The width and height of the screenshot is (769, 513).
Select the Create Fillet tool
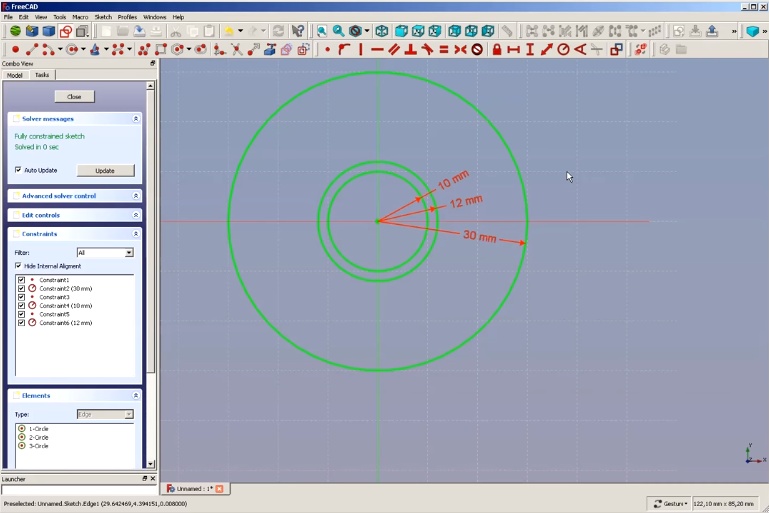point(220,50)
